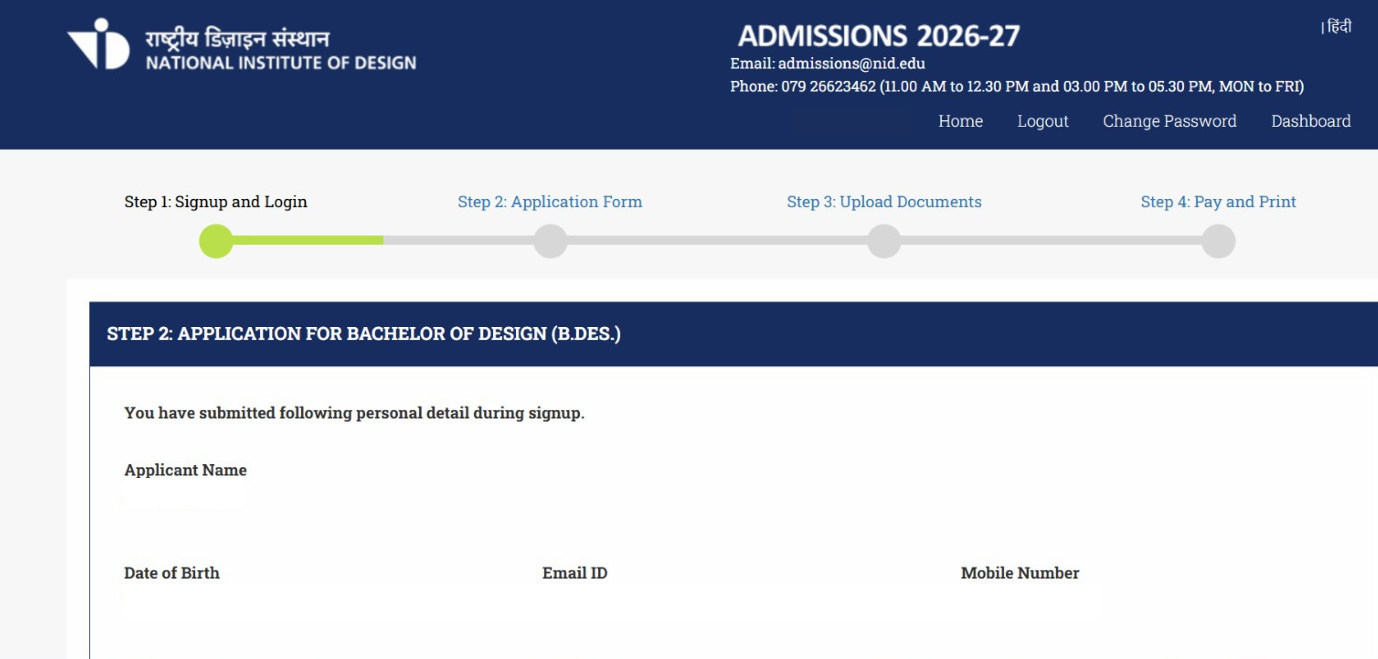1378x659 pixels.
Task: Open the Dashboard link
Action: coord(1310,121)
